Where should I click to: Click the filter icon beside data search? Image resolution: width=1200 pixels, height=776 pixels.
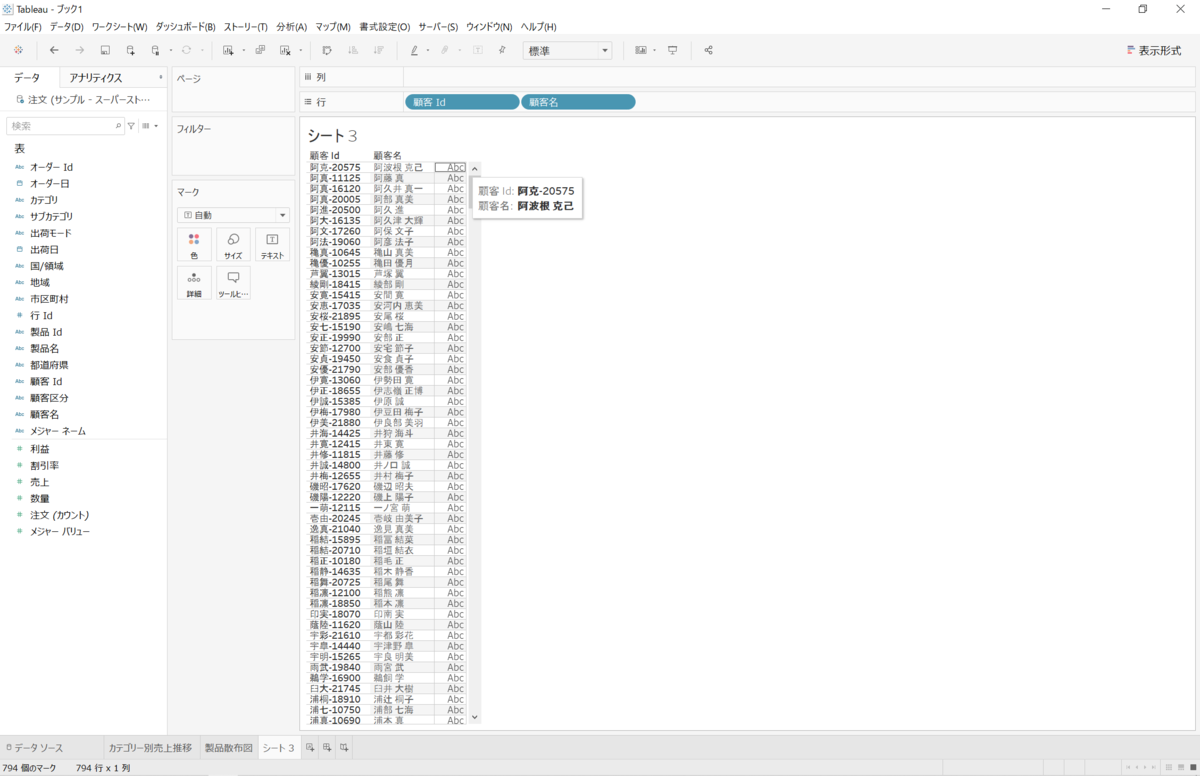pos(131,126)
